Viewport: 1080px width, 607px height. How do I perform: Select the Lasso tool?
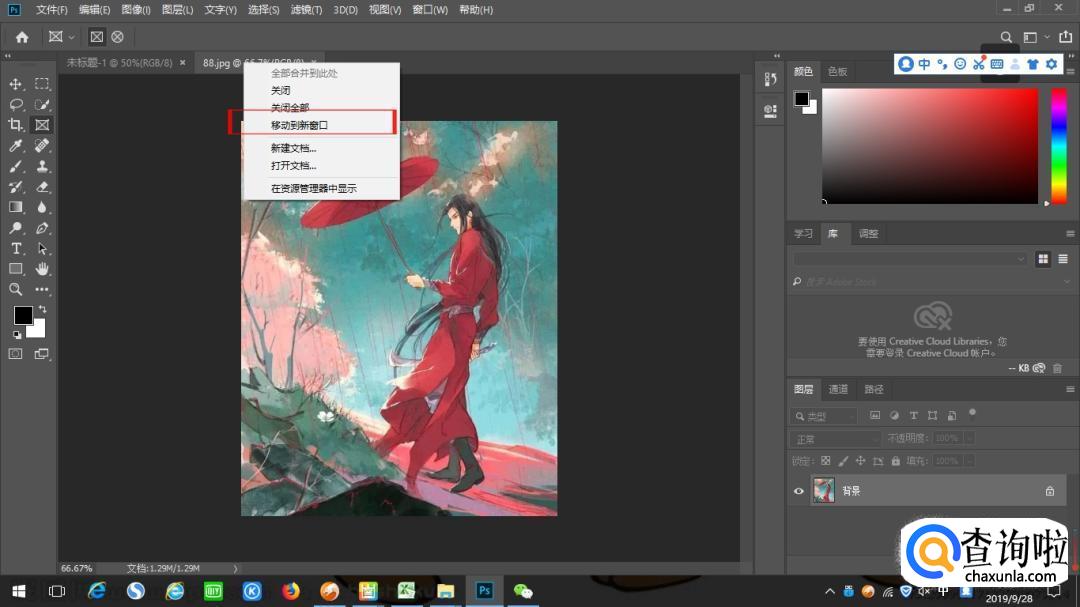tap(15, 105)
